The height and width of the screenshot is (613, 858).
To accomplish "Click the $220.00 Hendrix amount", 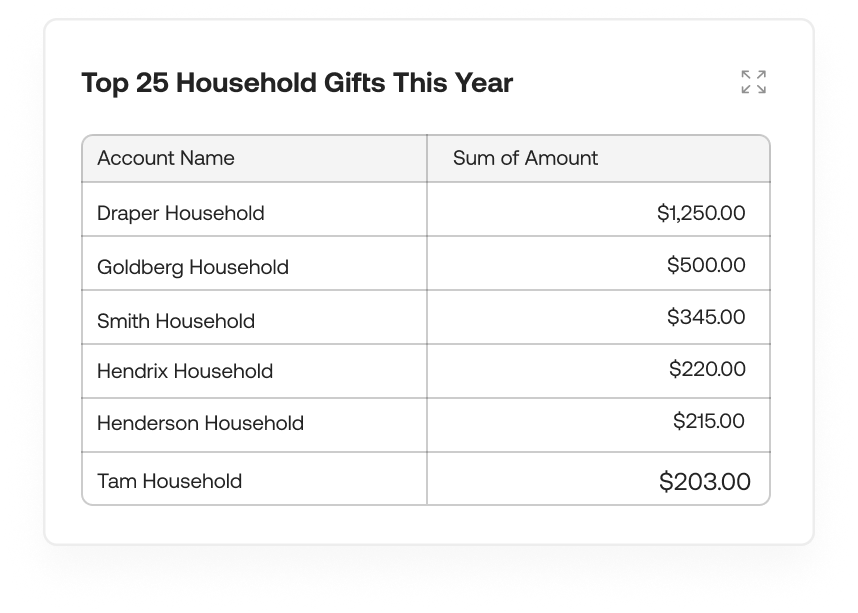I will coord(707,369).
